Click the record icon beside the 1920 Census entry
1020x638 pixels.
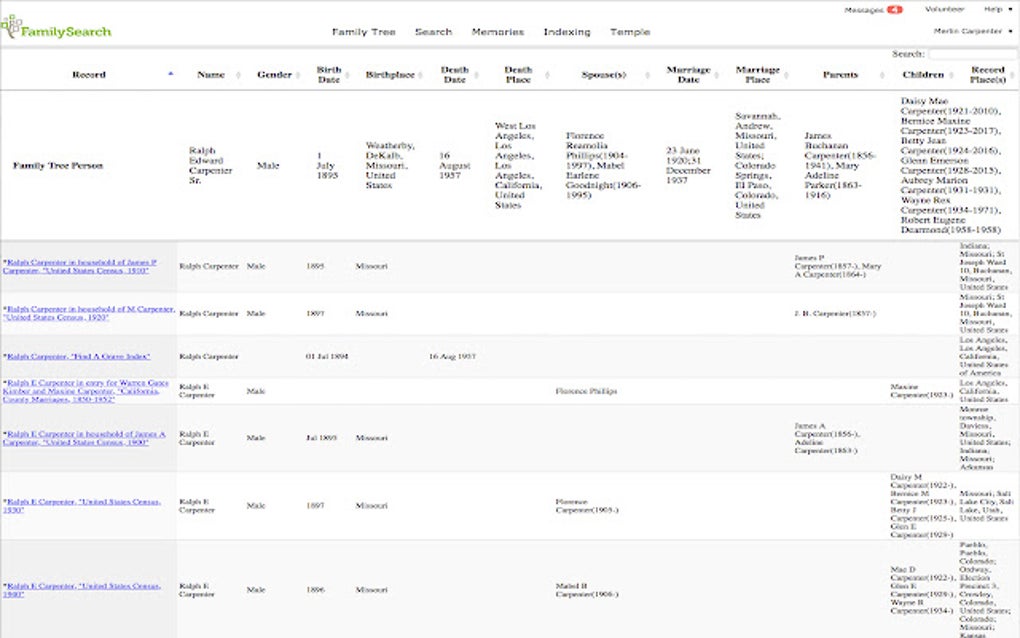click(x=7, y=307)
